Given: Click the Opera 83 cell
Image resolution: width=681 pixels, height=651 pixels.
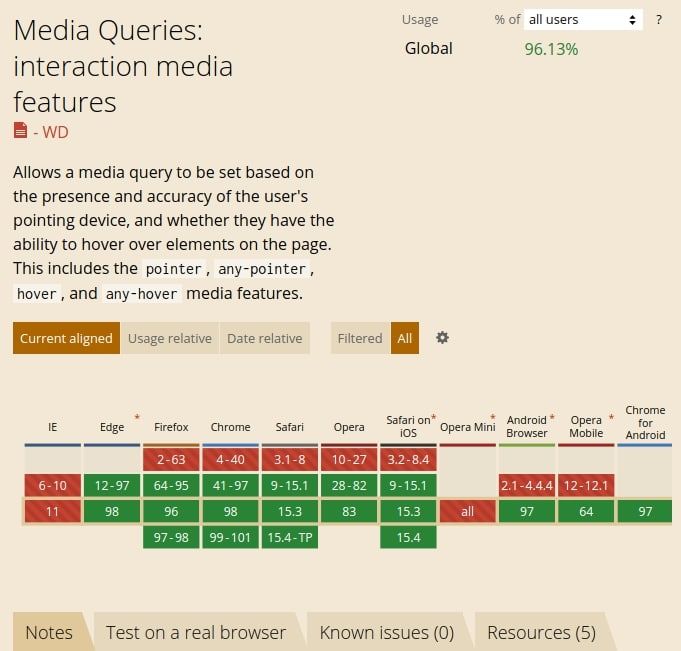Looking at the screenshot, I should pos(349,511).
